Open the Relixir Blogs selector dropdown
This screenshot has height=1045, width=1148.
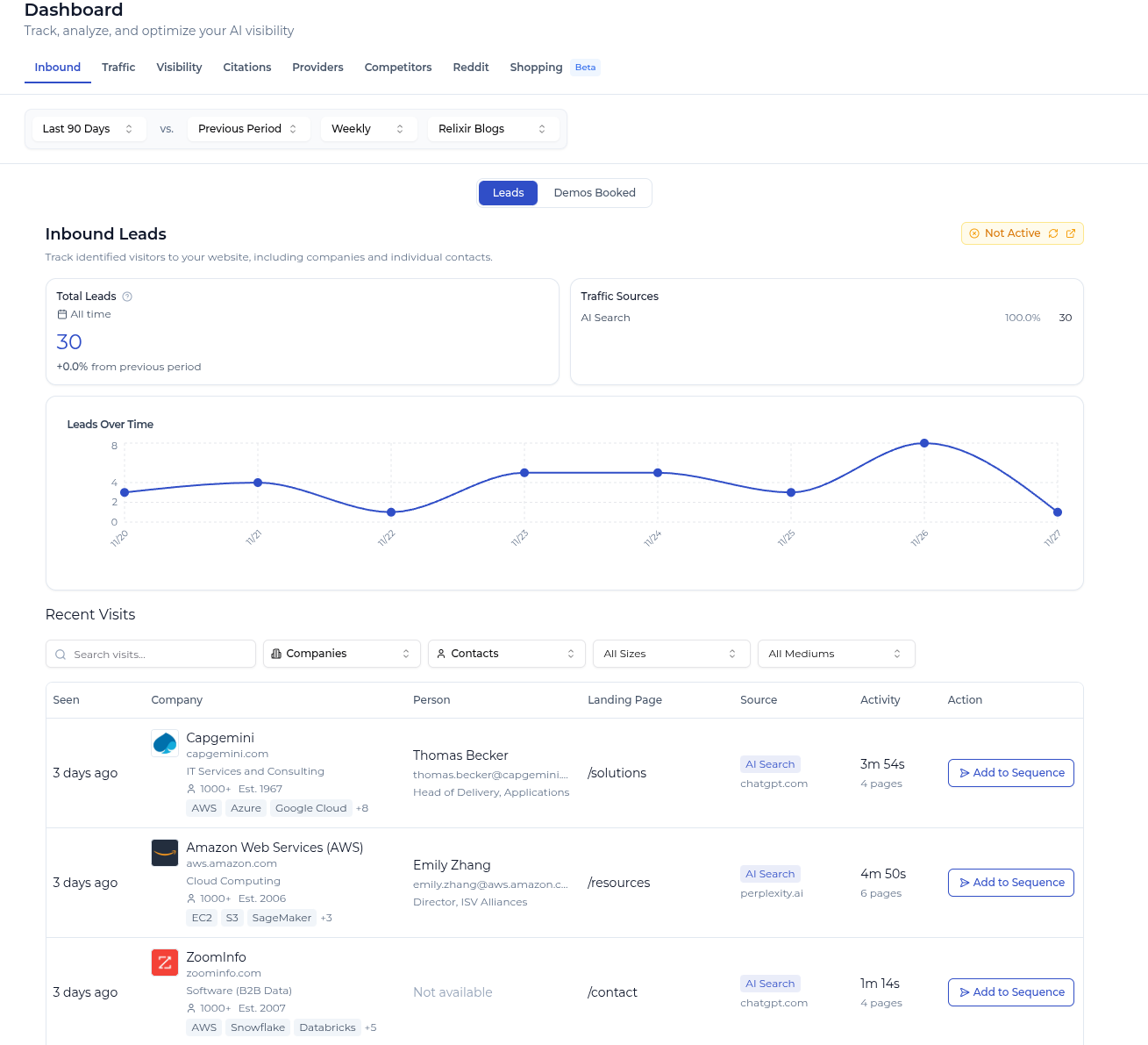point(493,129)
